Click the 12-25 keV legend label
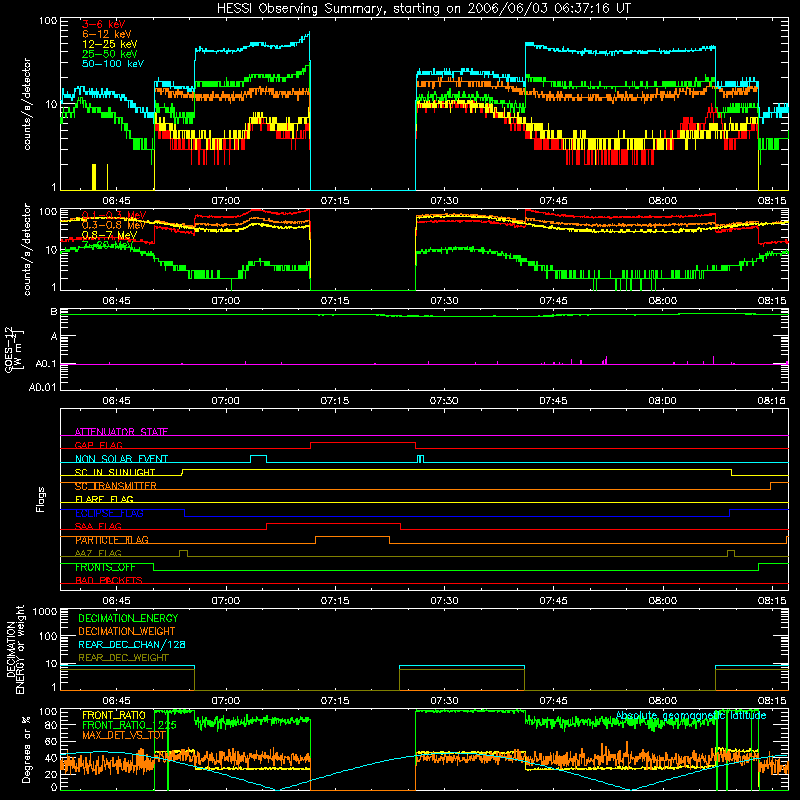800x800 pixels. click(x=109, y=44)
